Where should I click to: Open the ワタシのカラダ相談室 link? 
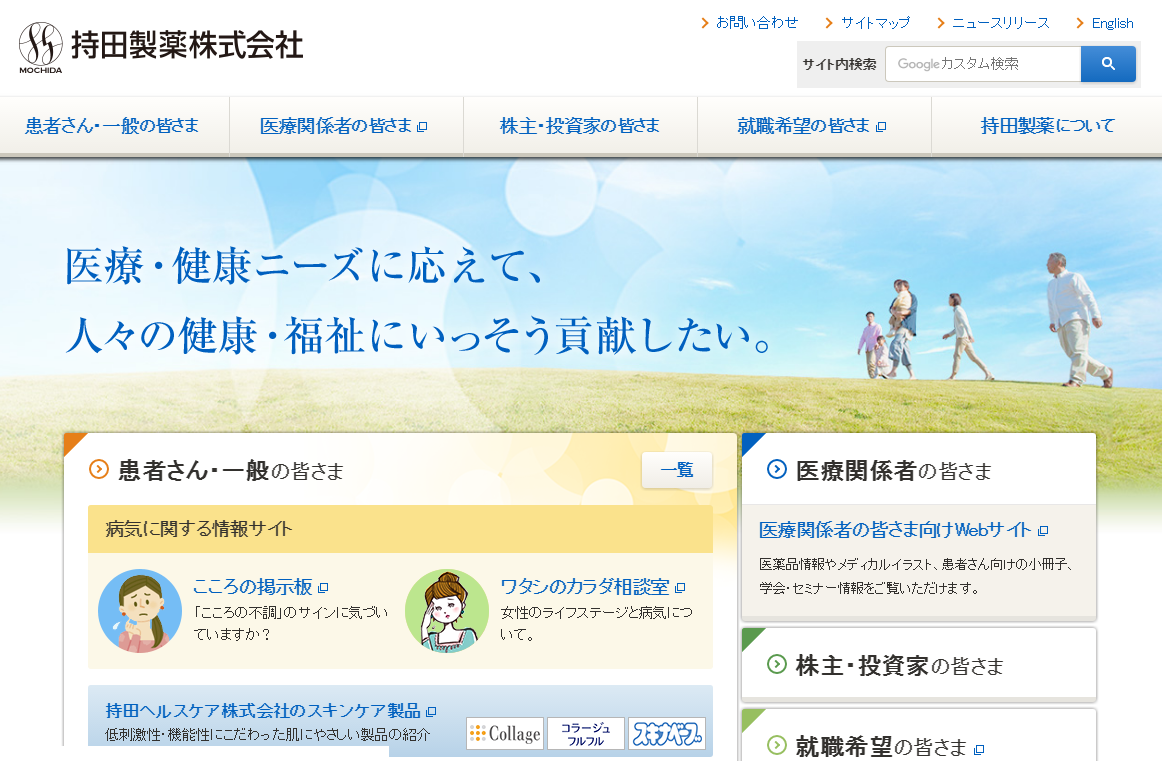click(585, 587)
